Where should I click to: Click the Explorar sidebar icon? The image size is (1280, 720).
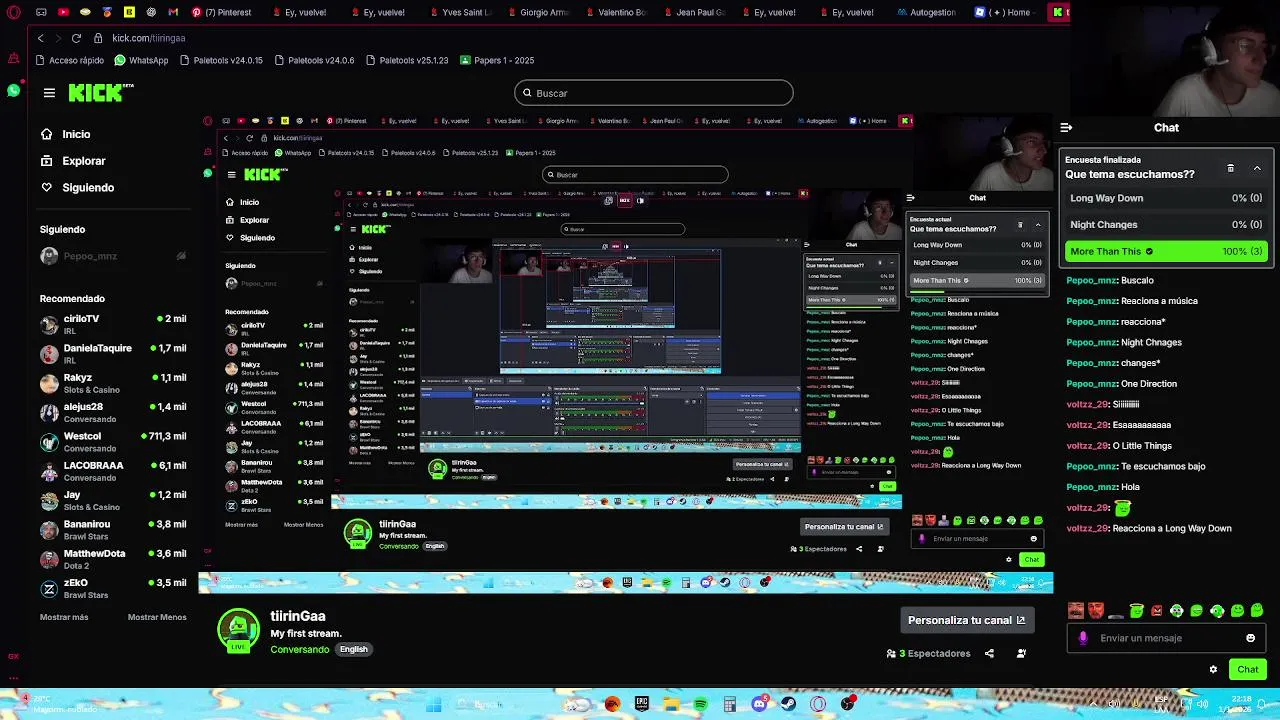coord(46,160)
